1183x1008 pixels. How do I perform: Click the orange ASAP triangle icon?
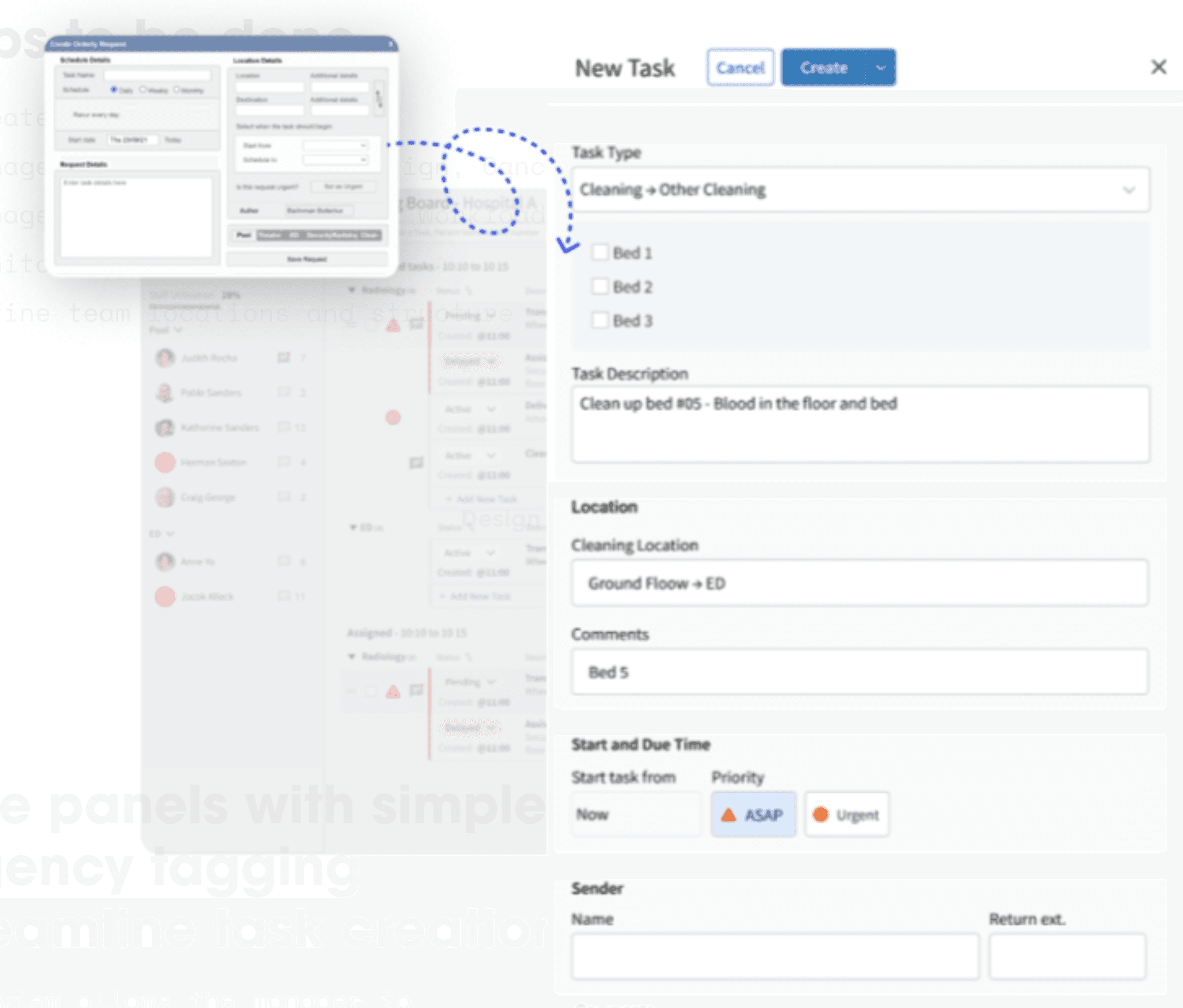point(728,815)
